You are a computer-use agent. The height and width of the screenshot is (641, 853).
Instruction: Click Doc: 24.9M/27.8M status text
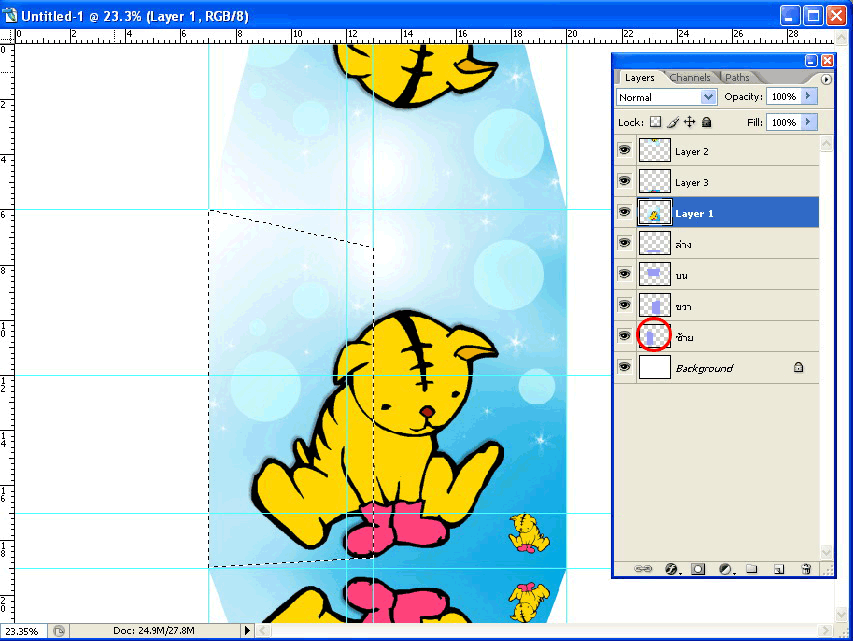pyautogui.click(x=154, y=631)
